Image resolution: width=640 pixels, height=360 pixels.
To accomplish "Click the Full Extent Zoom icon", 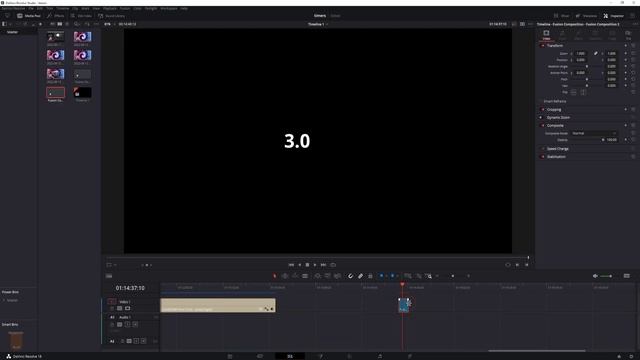I will [x=408, y=276].
